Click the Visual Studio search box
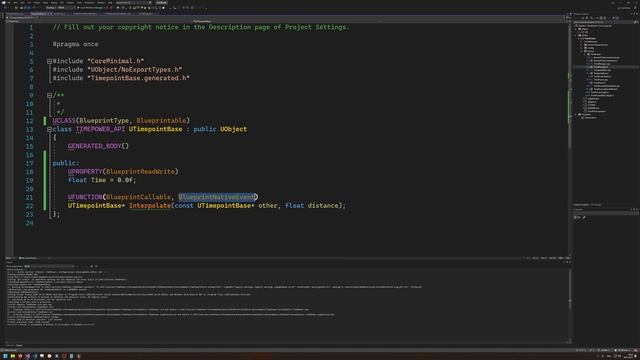Image resolution: width=640 pixels, height=360 pixels. pos(133,2)
